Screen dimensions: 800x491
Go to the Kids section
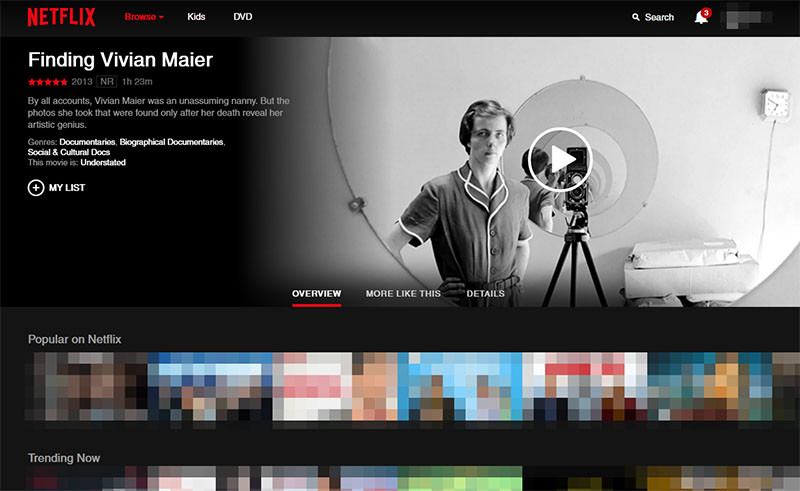click(x=196, y=17)
